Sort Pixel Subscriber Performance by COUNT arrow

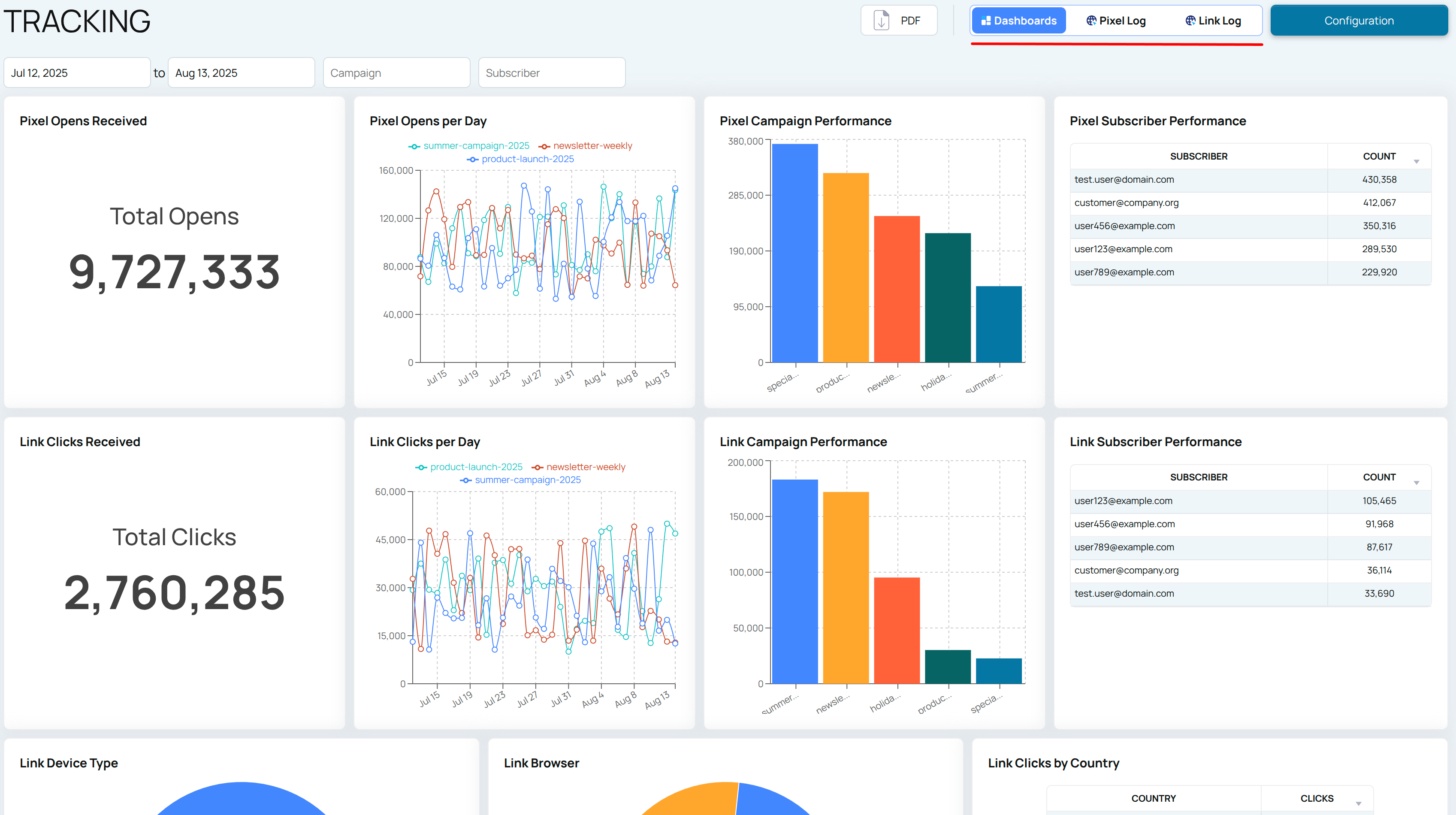[1417, 162]
